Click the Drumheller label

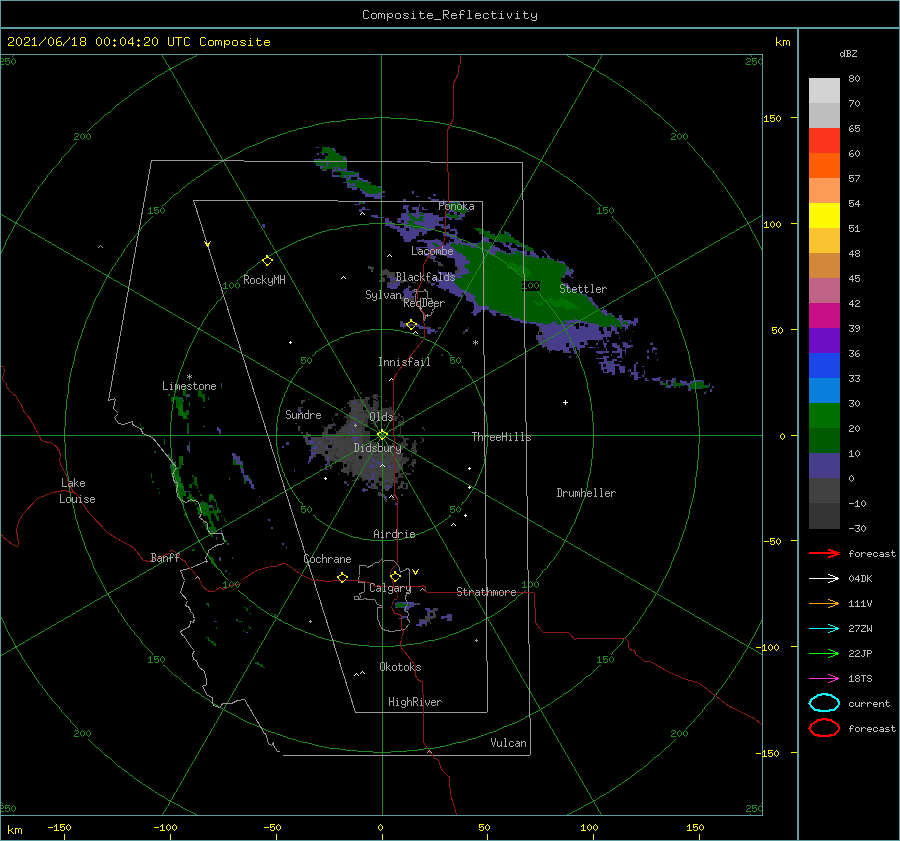click(x=586, y=493)
